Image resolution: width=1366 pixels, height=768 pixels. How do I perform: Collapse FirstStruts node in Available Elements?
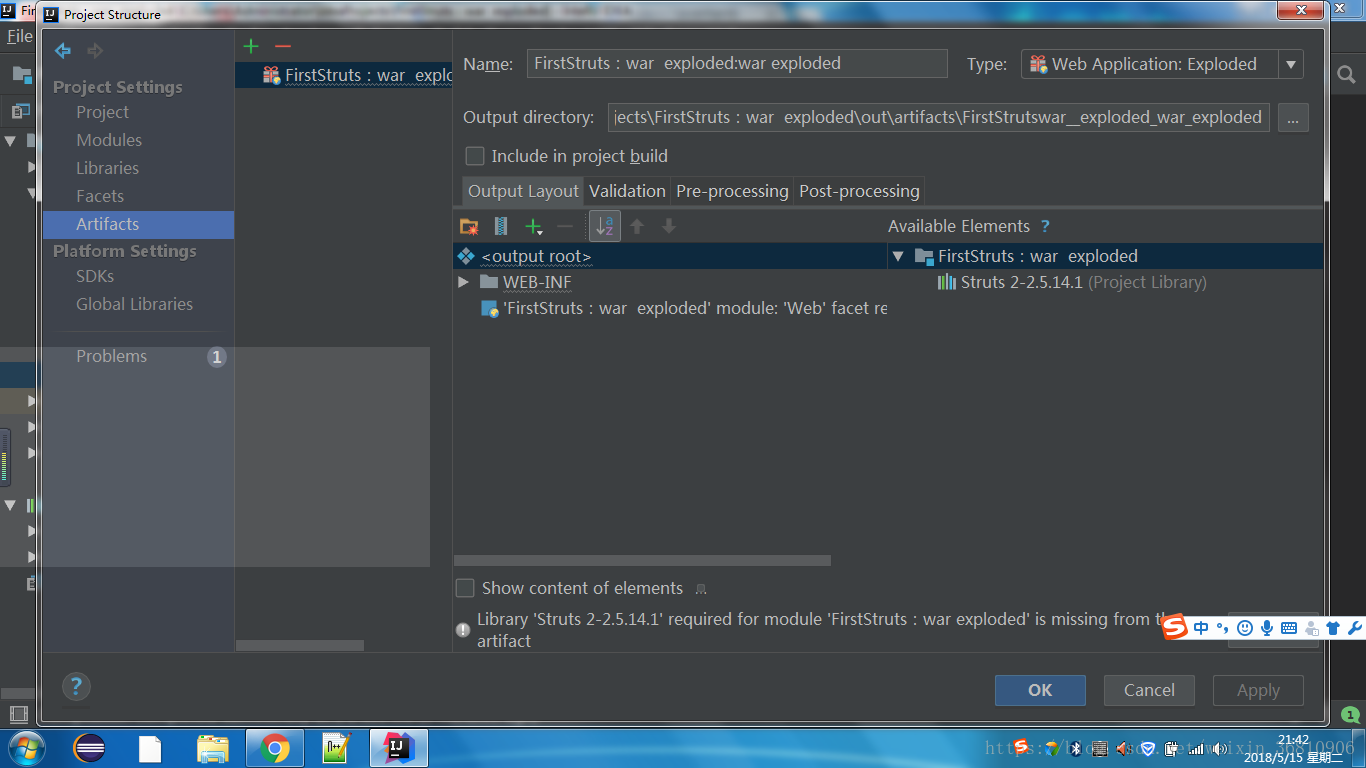[x=898, y=256]
